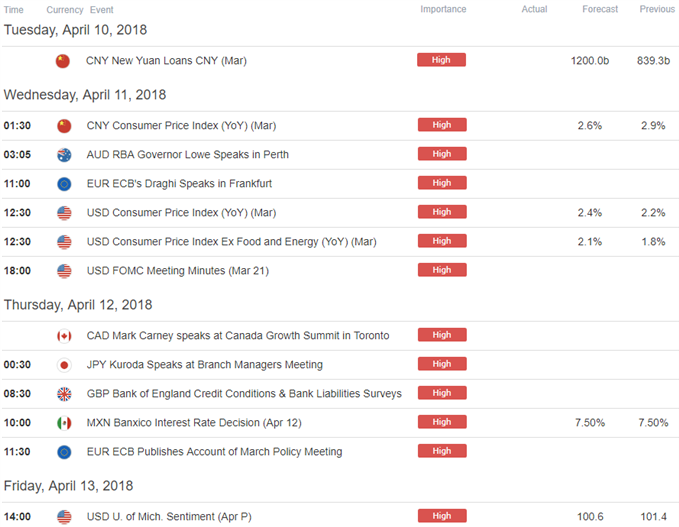Select the Importance column header
Screen dimensions: 679x527
click(443, 9)
